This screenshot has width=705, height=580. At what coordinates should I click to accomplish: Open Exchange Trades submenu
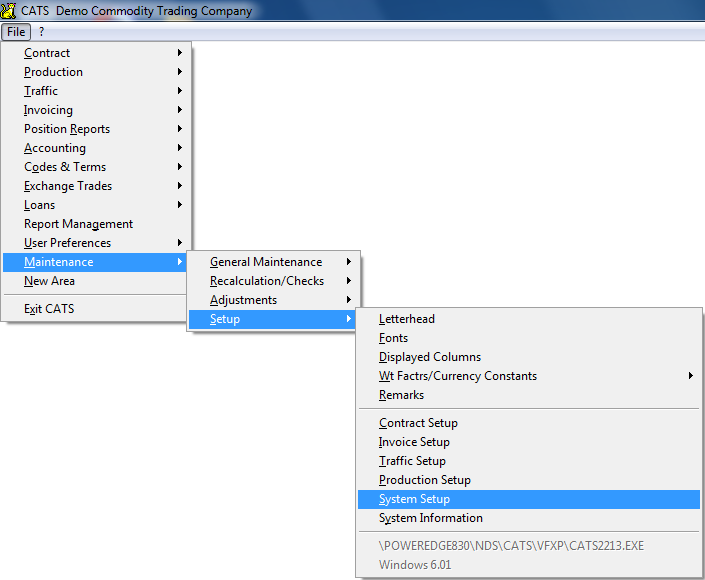point(97,186)
